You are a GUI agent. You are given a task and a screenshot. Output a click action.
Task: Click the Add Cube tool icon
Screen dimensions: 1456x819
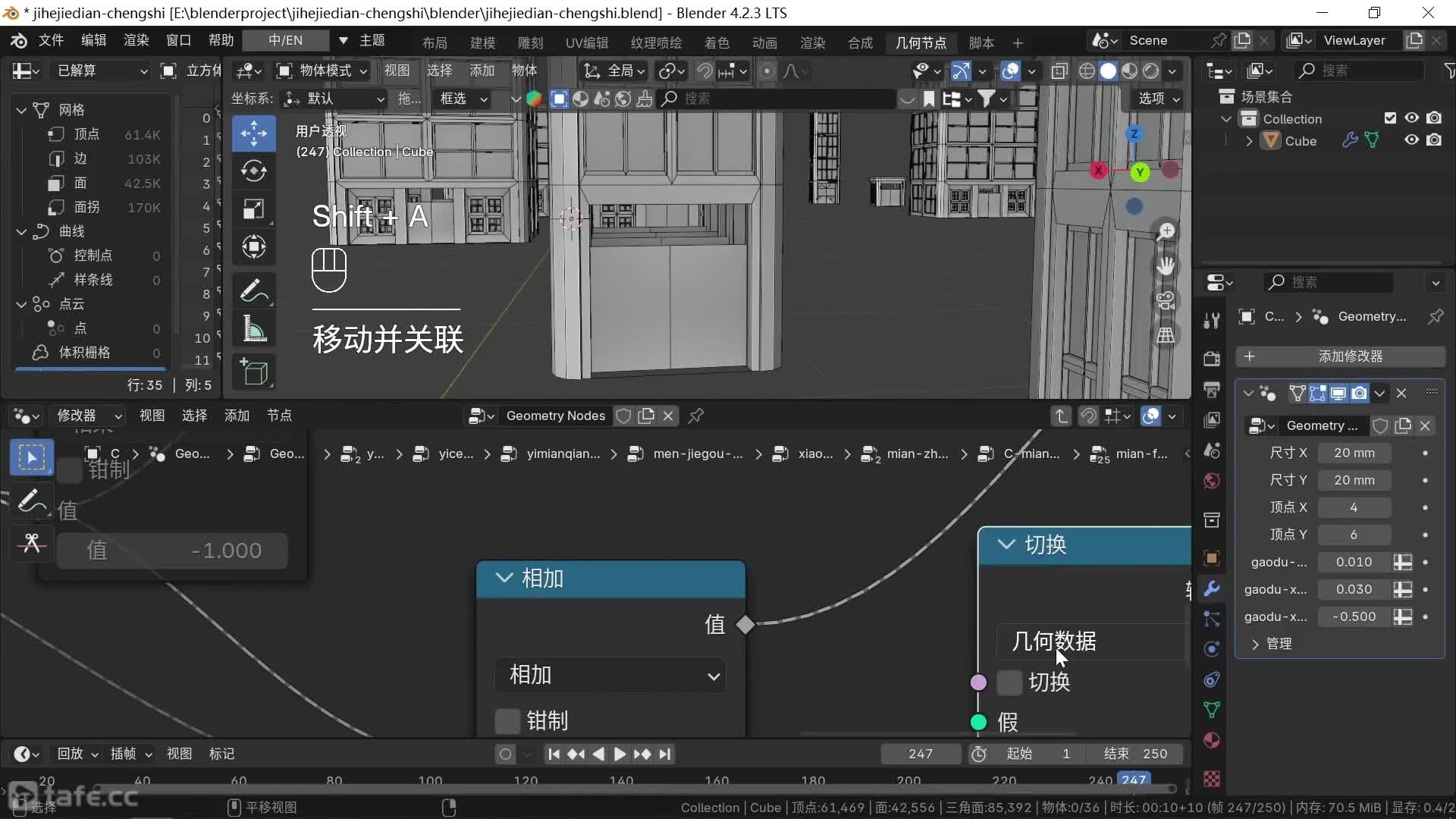click(x=254, y=372)
